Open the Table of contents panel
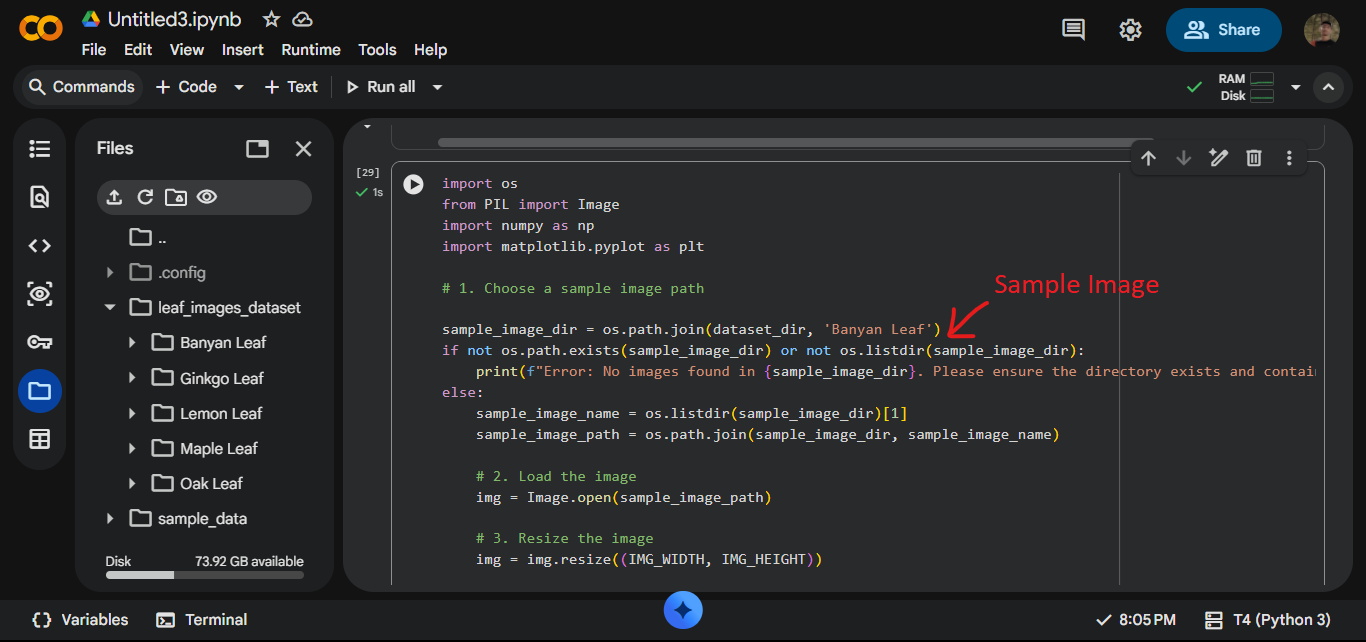 tap(40, 148)
